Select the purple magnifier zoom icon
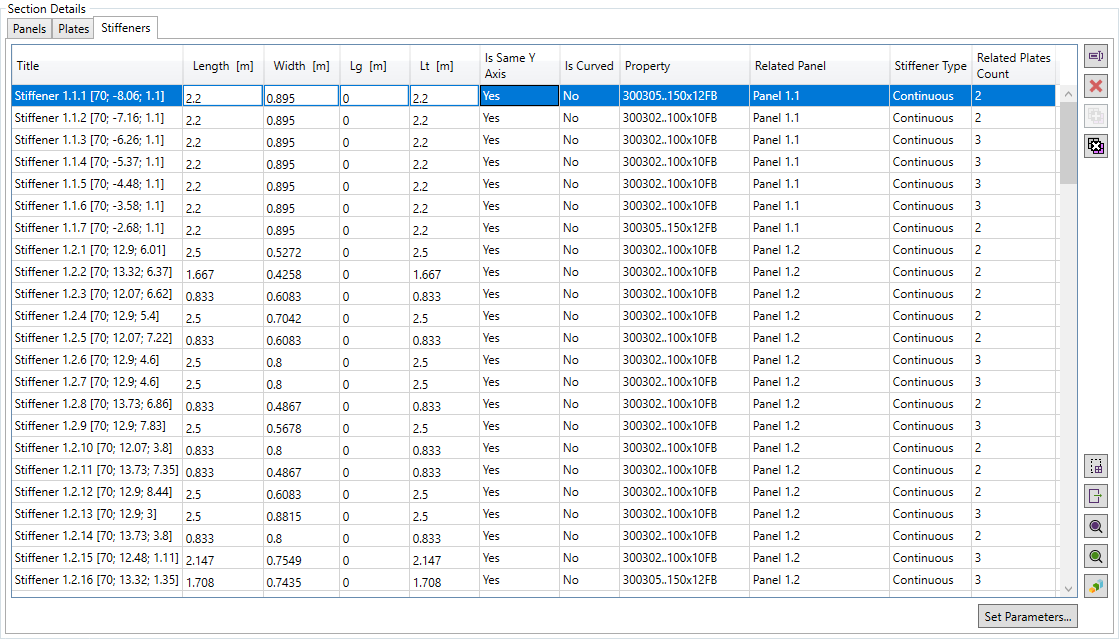Screen dimensions: 1119x639 (1095, 526)
